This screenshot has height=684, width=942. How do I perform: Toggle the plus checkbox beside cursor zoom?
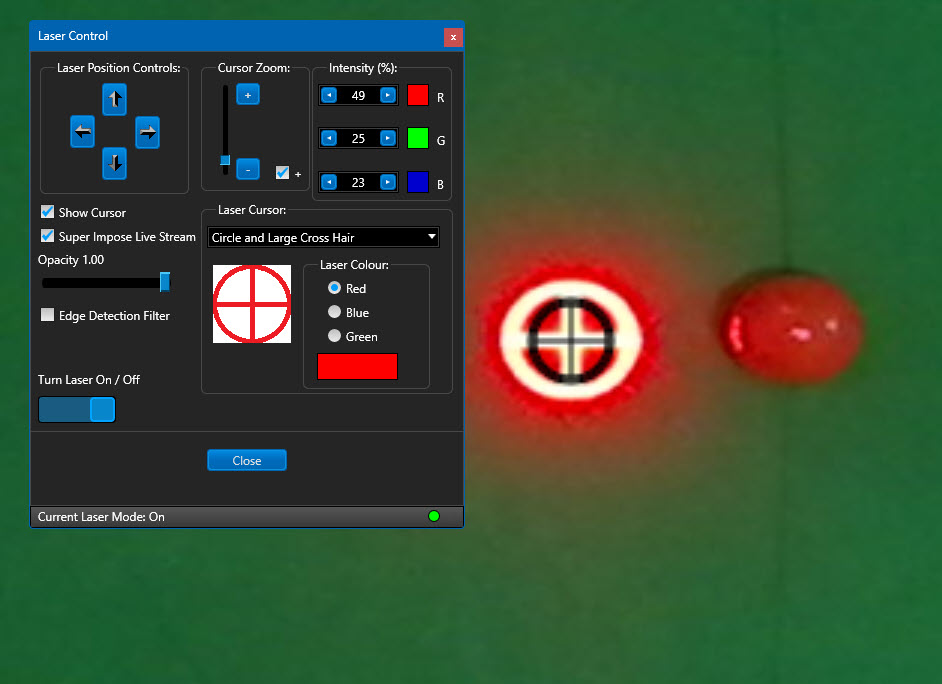282,173
